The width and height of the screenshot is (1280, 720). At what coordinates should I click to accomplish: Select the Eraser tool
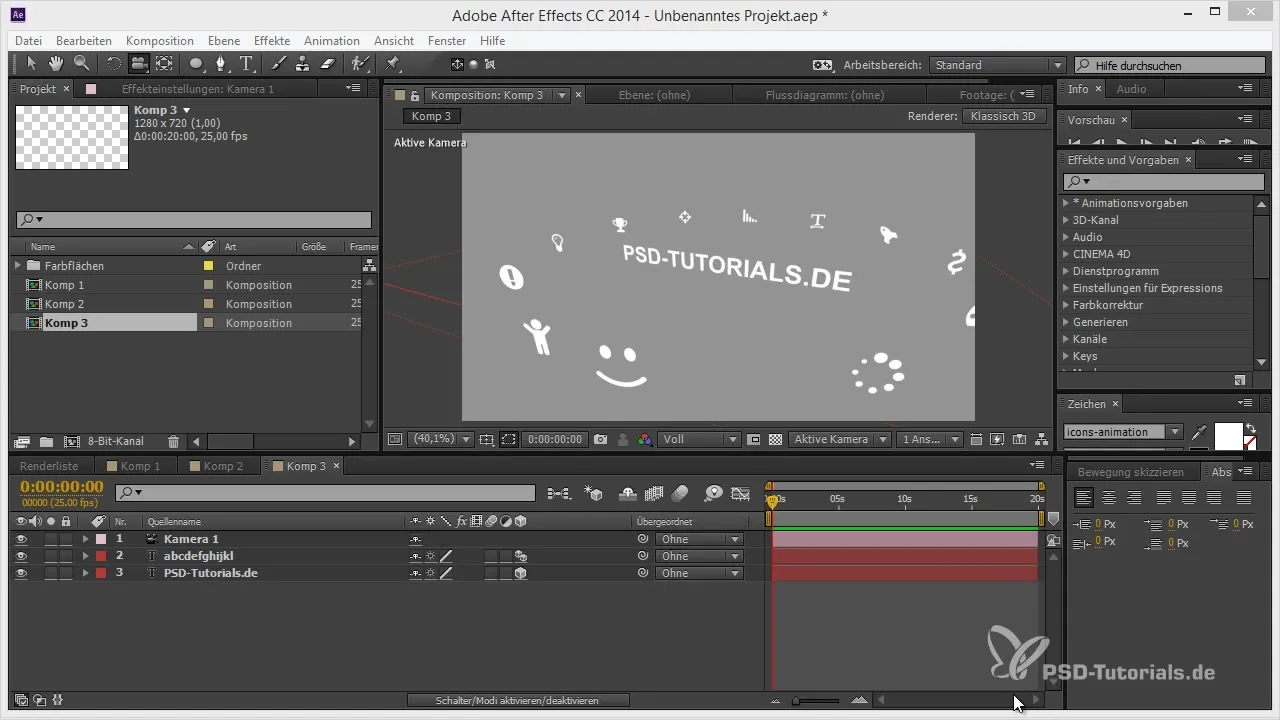(x=327, y=64)
